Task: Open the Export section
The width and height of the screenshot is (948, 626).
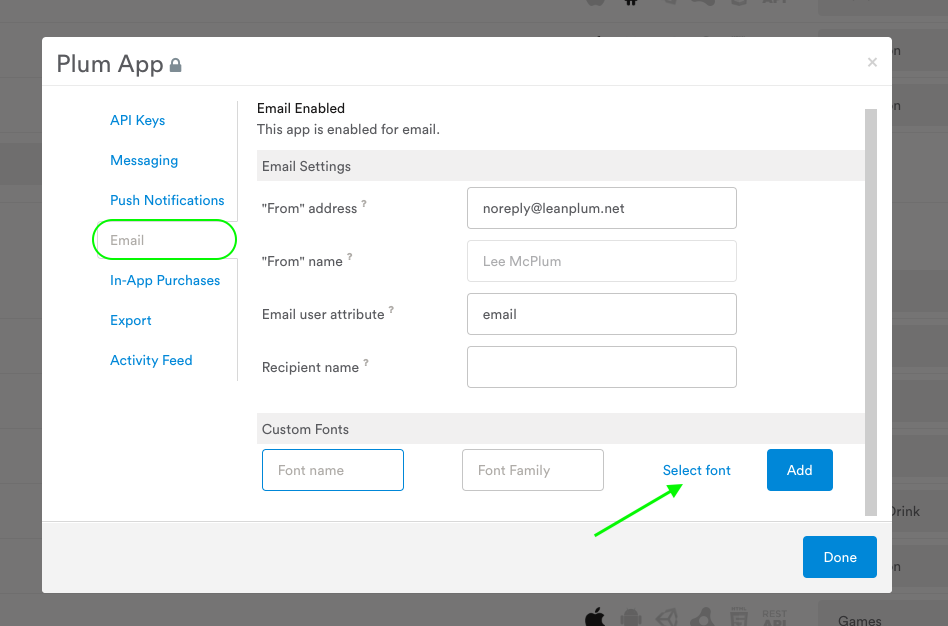Action: (130, 320)
